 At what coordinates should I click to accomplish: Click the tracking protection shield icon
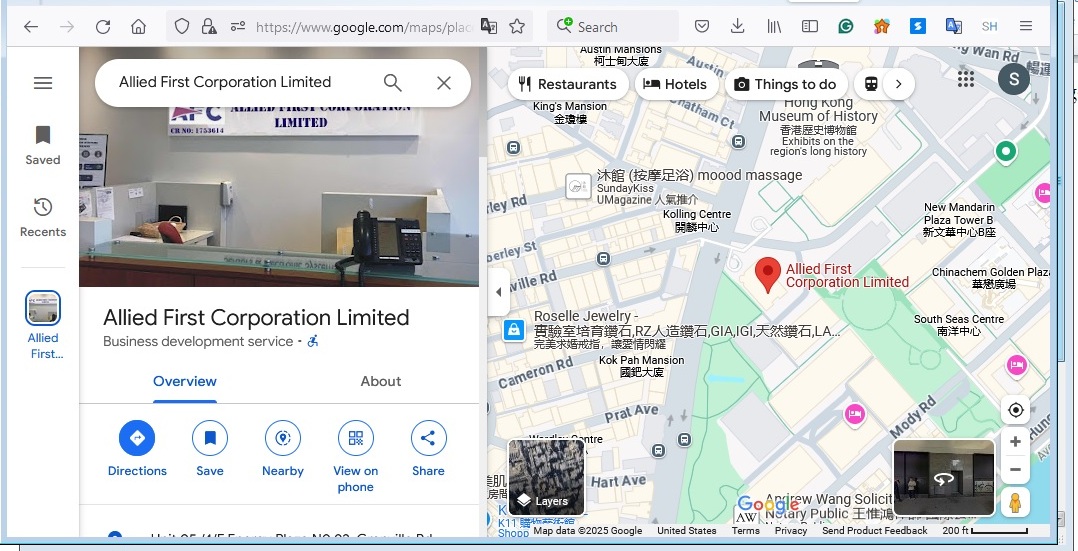pos(182,27)
